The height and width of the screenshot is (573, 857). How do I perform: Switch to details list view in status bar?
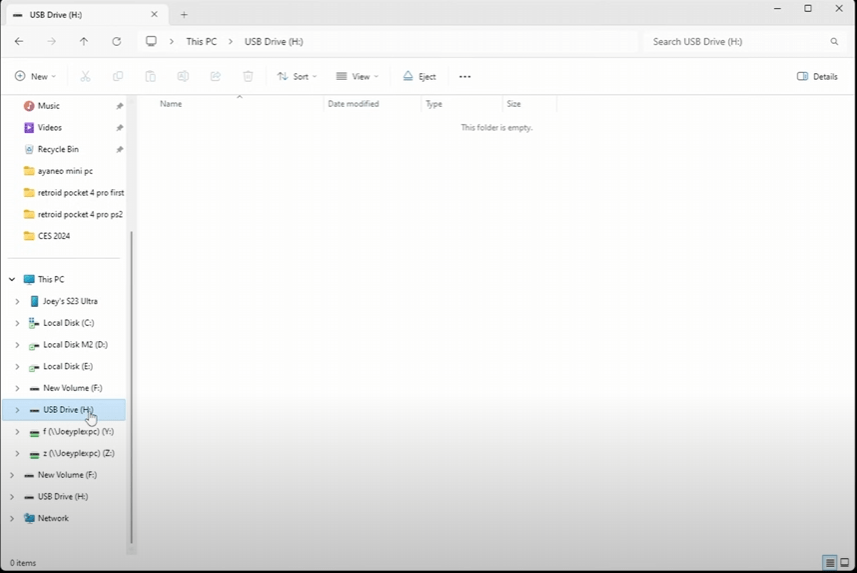pyautogui.click(x=830, y=563)
